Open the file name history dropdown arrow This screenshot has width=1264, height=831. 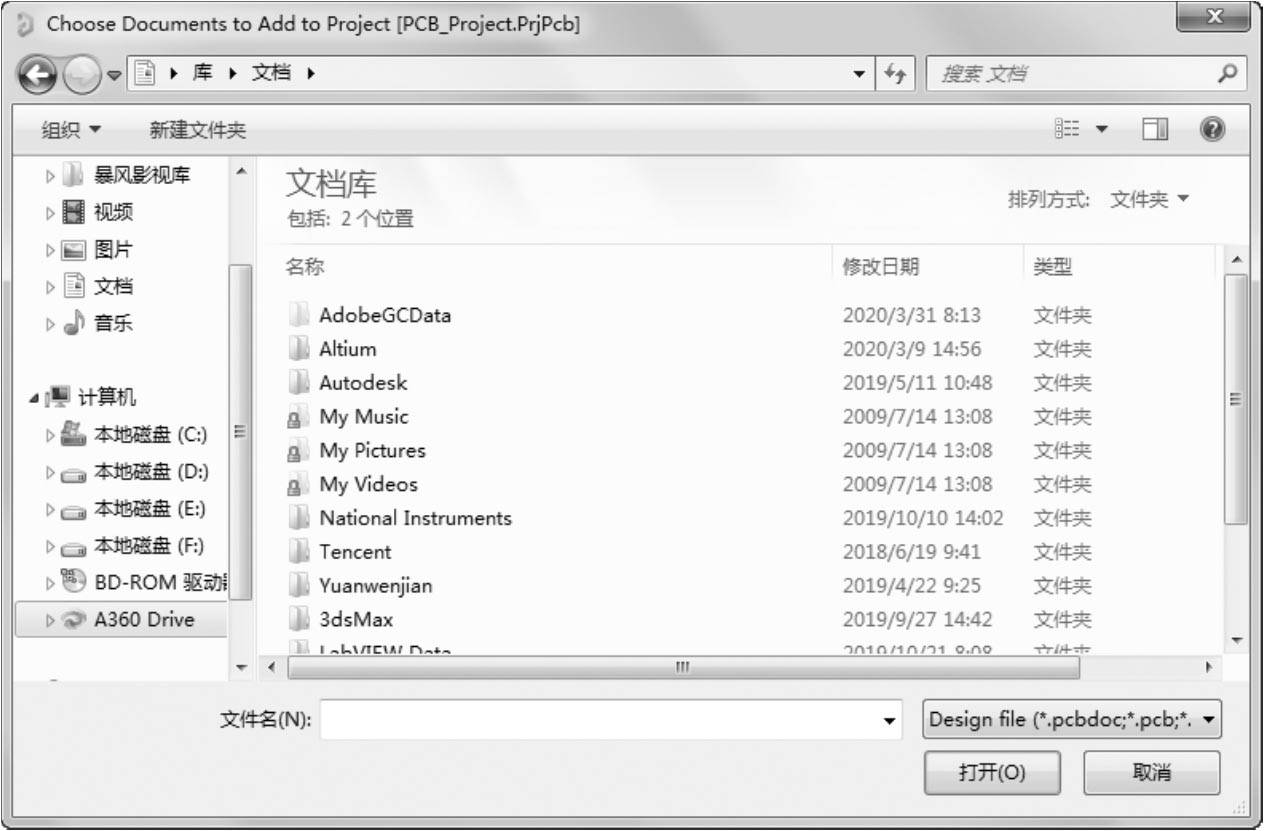(889, 720)
